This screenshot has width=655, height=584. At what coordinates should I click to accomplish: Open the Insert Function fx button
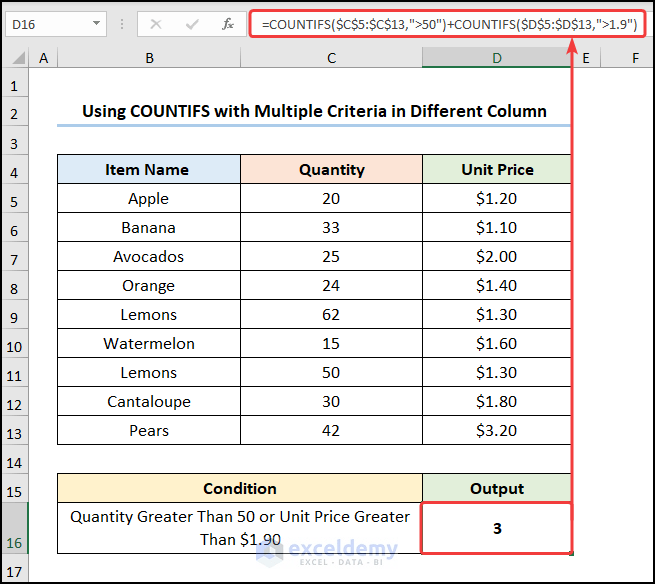point(228,24)
